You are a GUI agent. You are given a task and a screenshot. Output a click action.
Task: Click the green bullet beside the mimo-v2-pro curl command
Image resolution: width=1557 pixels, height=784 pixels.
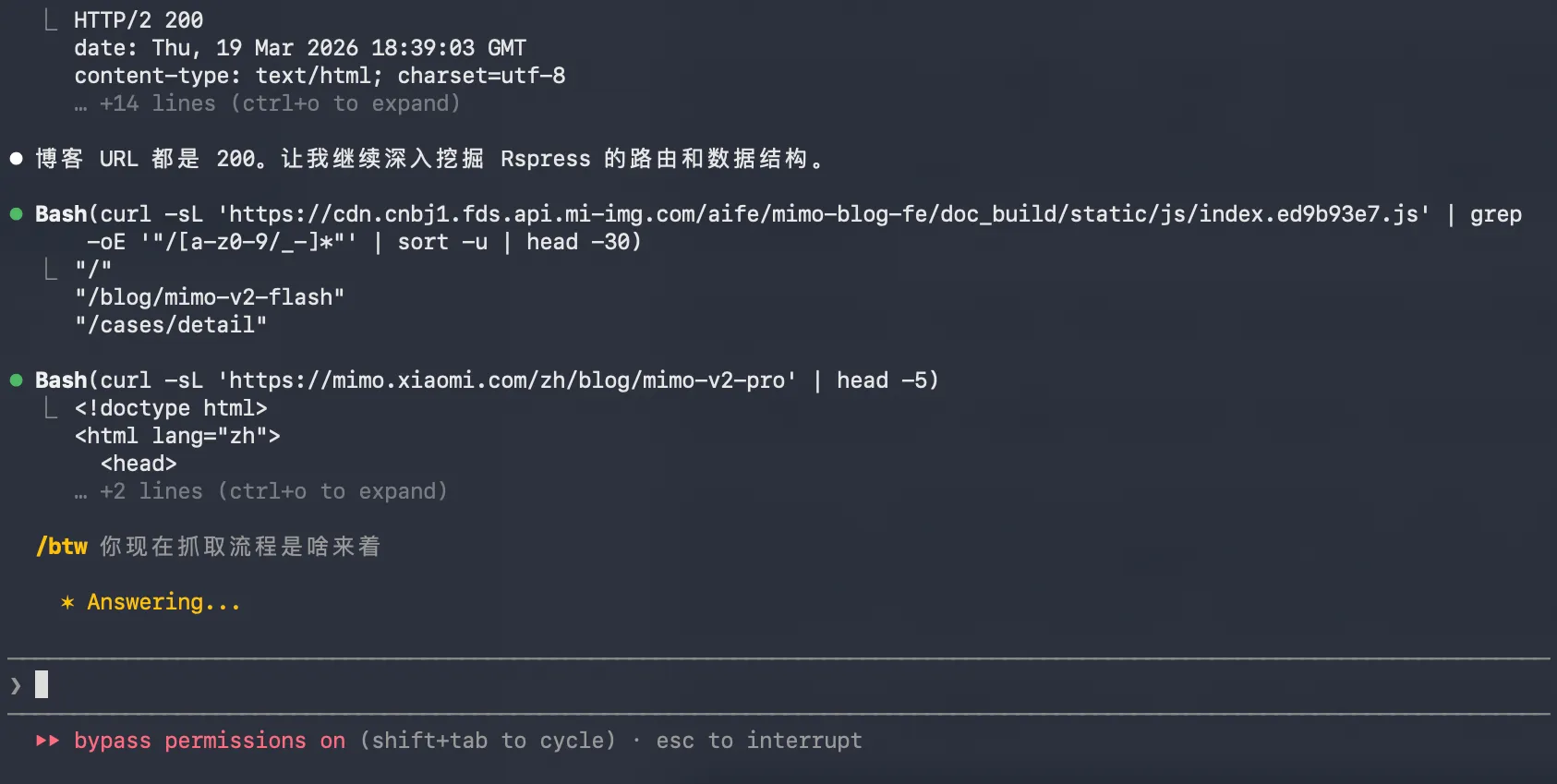[16, 380]
